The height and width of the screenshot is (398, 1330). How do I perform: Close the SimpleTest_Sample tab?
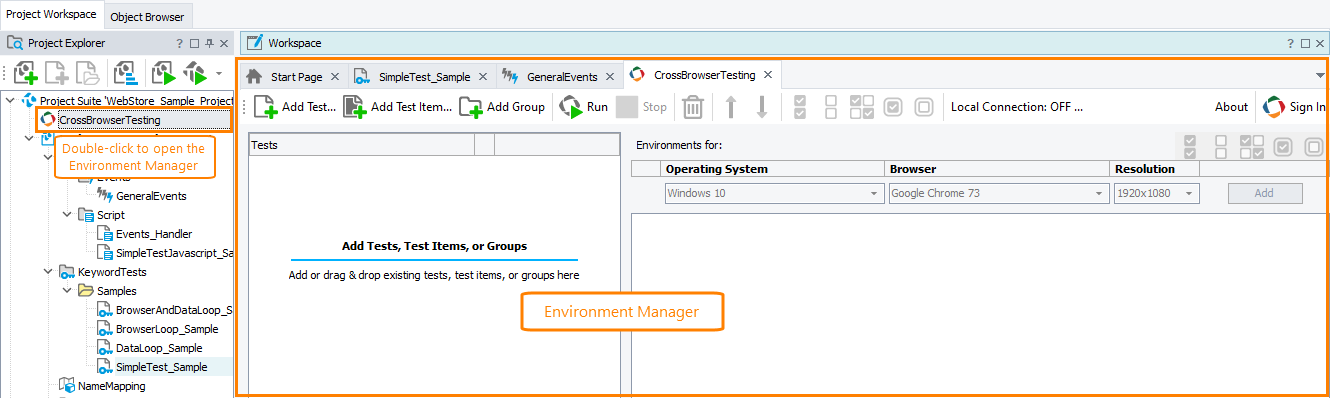click(x=484, y=76)
